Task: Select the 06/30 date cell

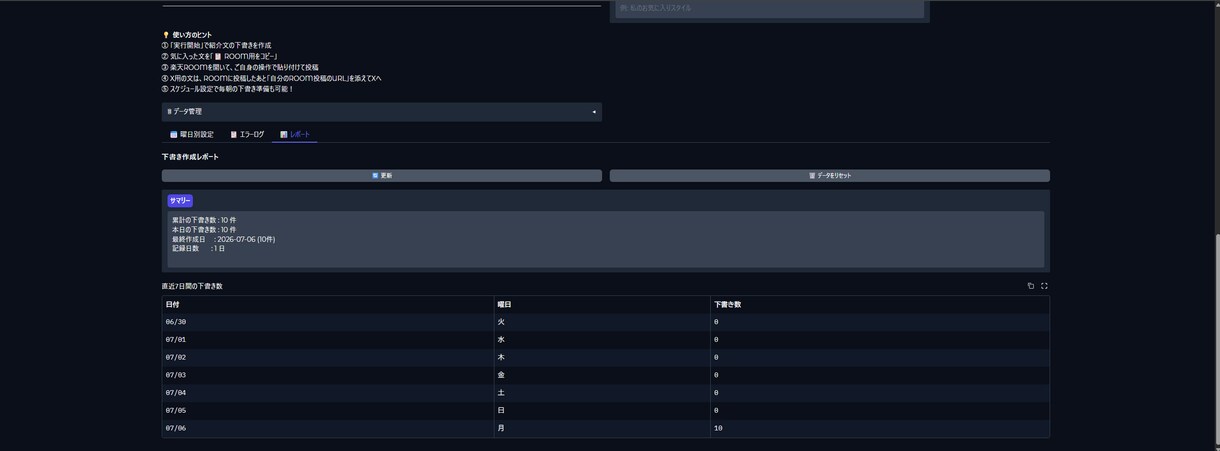Action: [x=328, y=322]
